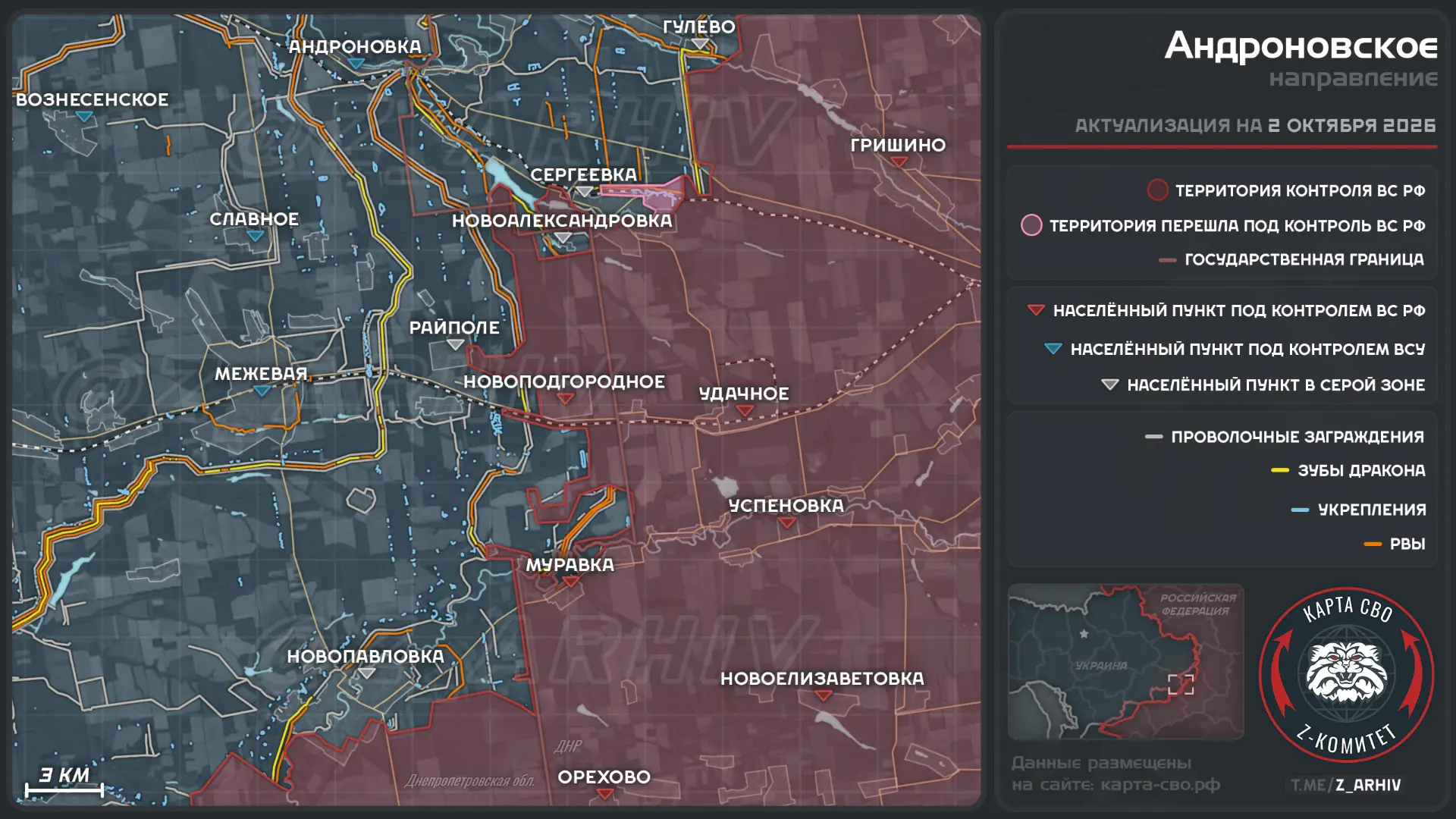This screenshot has height=819, width=1456.
Task: Select the Орехово red marker
Action: point(604,795)
